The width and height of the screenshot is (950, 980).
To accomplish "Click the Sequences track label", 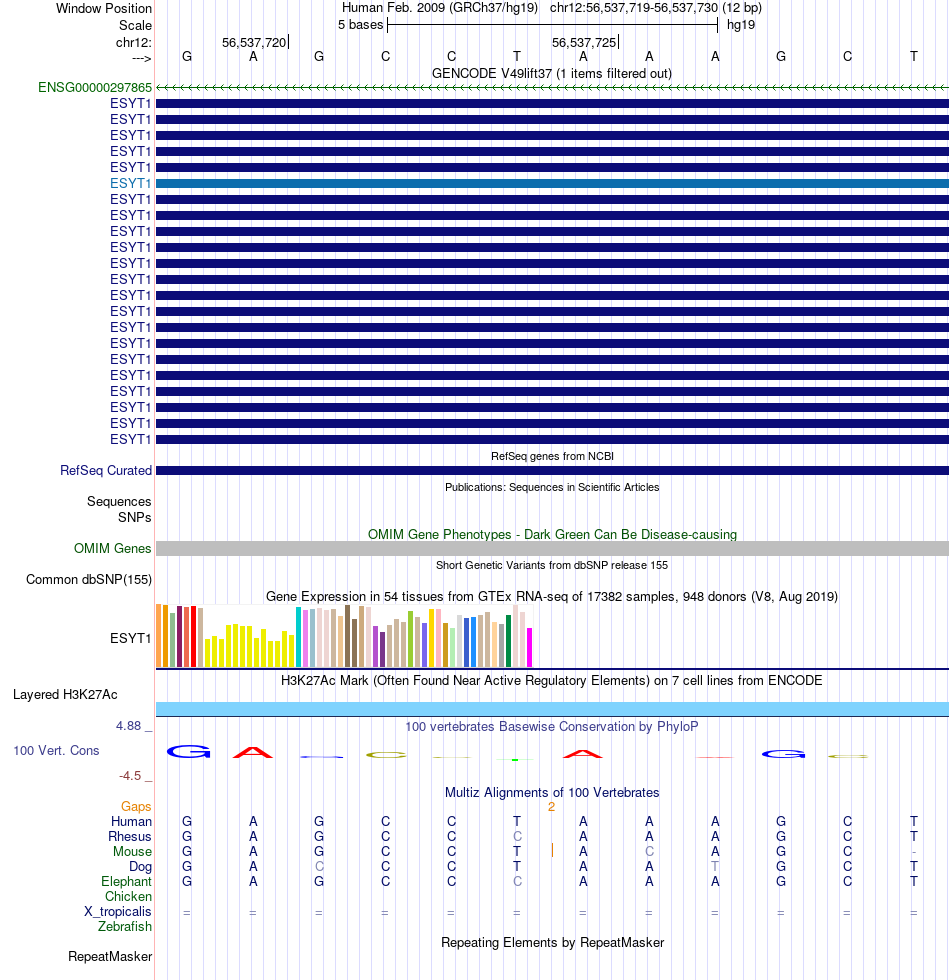I will click(119, 501).
